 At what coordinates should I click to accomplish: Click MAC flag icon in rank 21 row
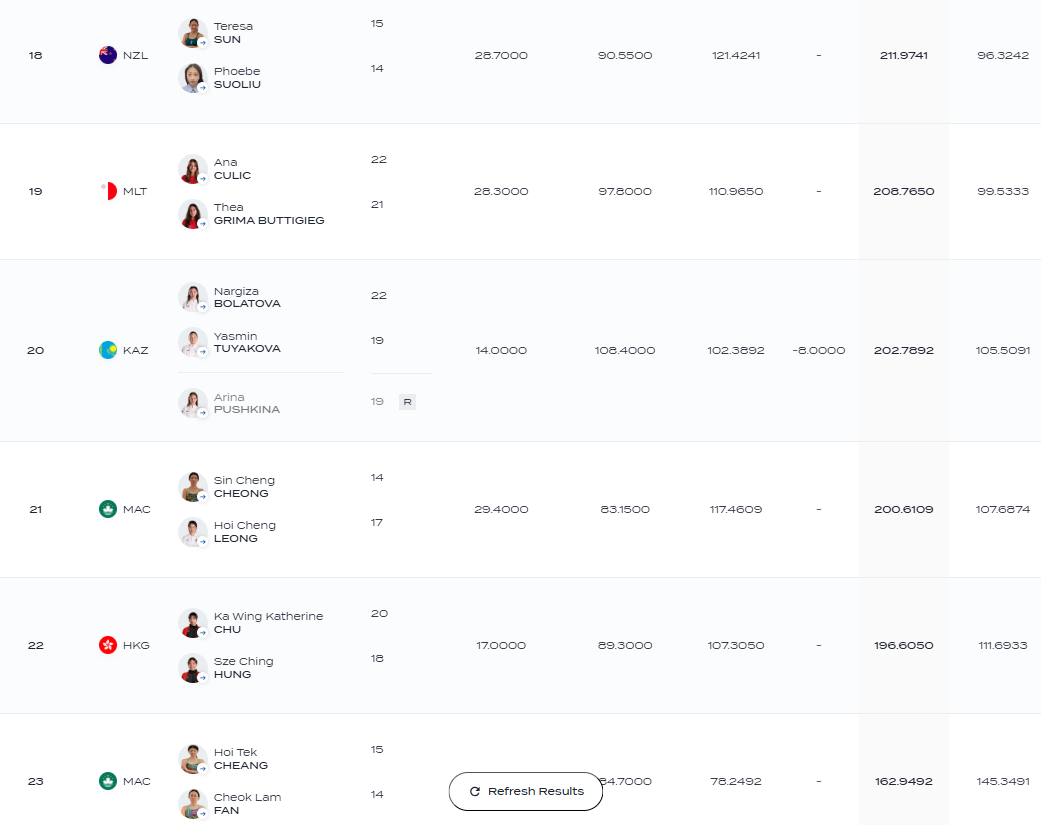coord(108,509)
